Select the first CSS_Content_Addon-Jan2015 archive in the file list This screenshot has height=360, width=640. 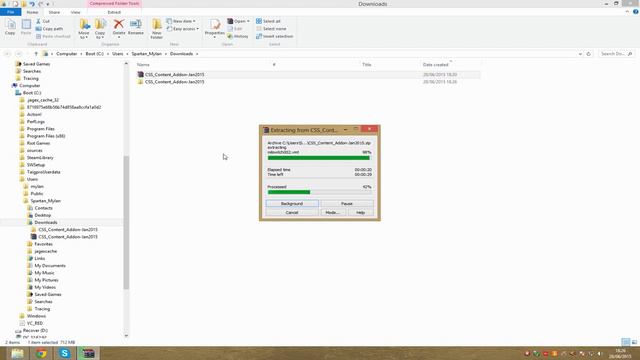[x=174, y=75]
